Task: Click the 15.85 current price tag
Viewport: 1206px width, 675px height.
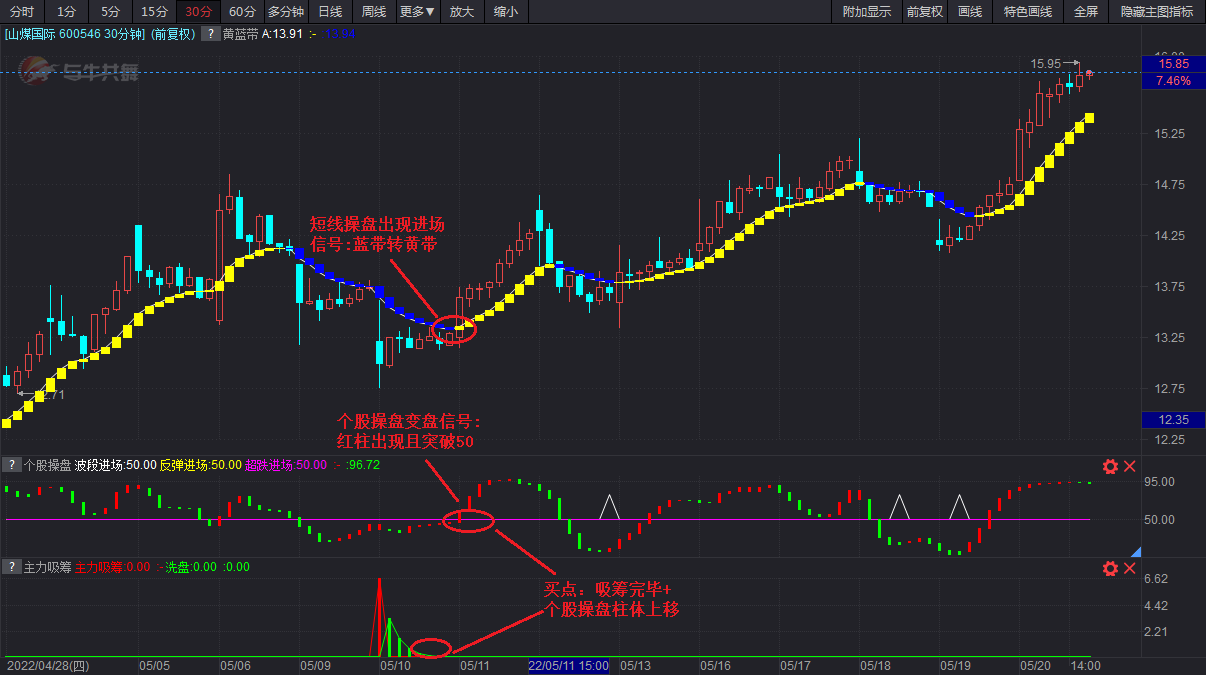Action: pos(1173,64)
